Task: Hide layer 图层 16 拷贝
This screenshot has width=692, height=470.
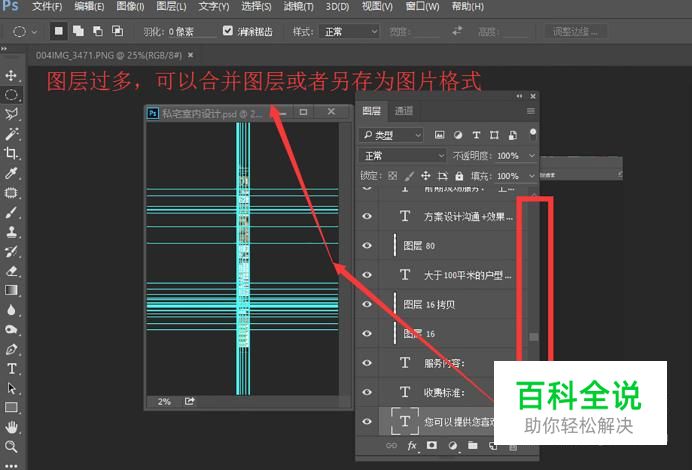Action: (x=367, y=304)
